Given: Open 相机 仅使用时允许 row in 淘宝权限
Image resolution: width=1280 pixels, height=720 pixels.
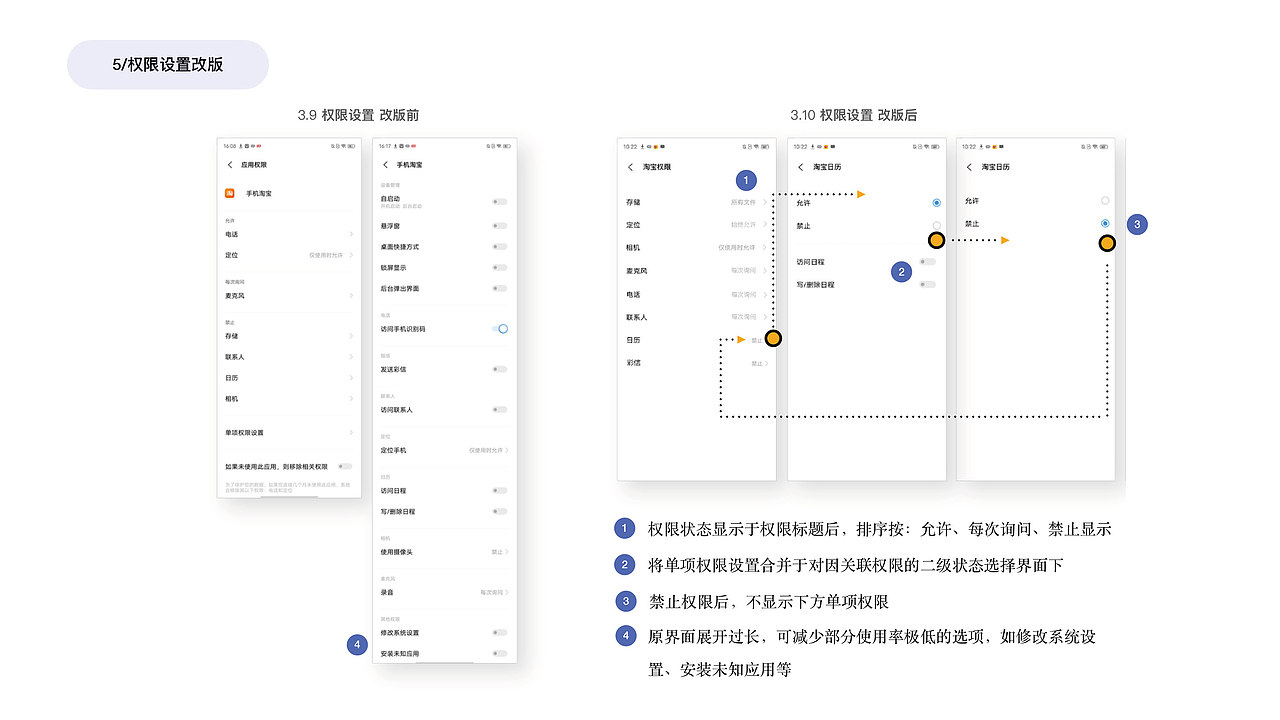Looking at the screenshot, I should pyautogui.click(x=697, y=247).
